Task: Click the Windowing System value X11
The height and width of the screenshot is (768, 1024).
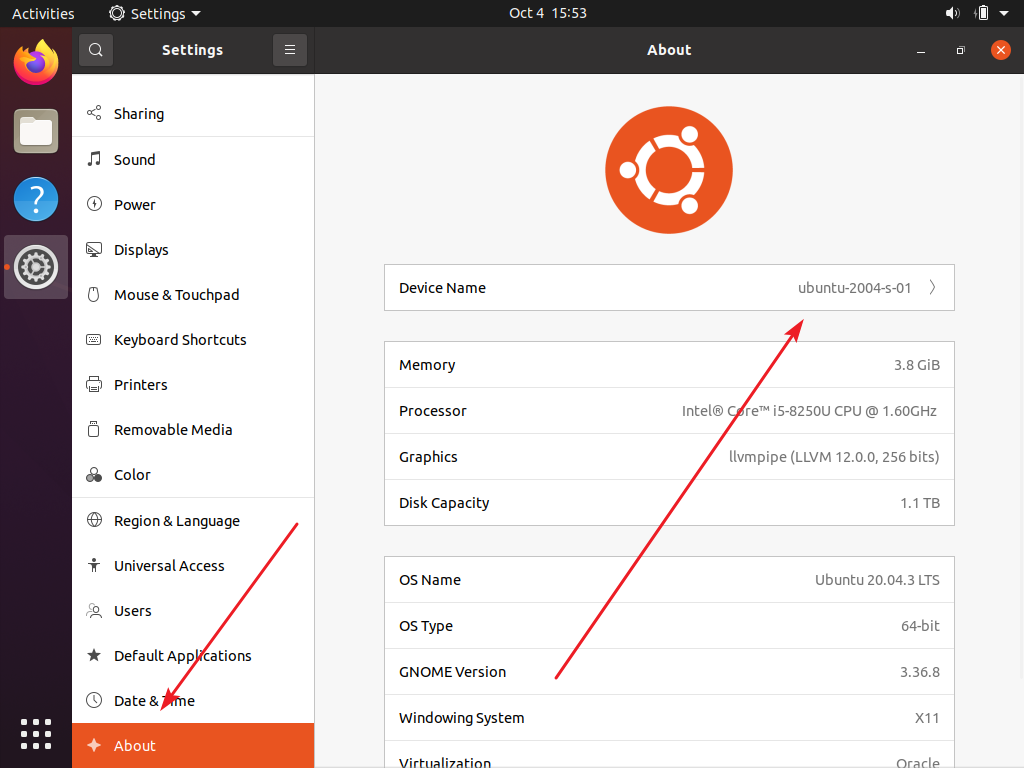Action: coord(927,718)
